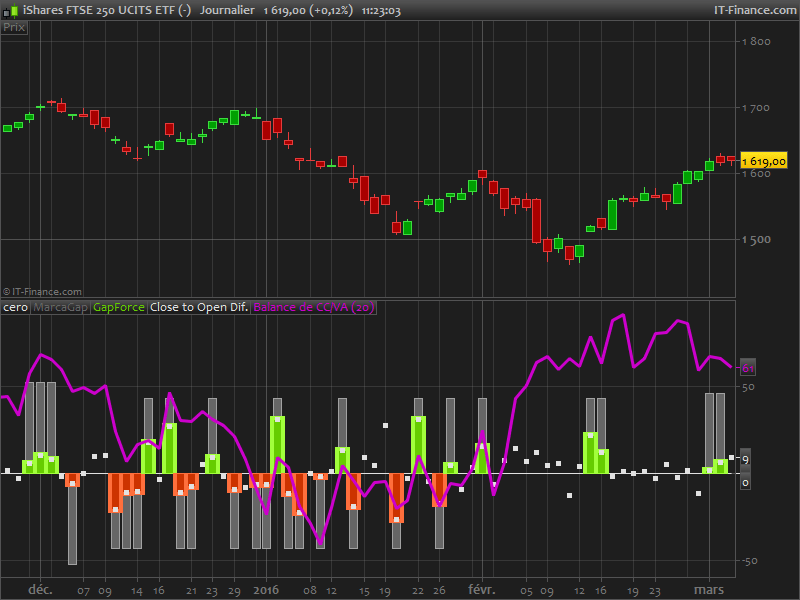The width and height of the screenshot is (800, 600).
Task: Click the déc. month label on time axis
Action: click(40, 590)
